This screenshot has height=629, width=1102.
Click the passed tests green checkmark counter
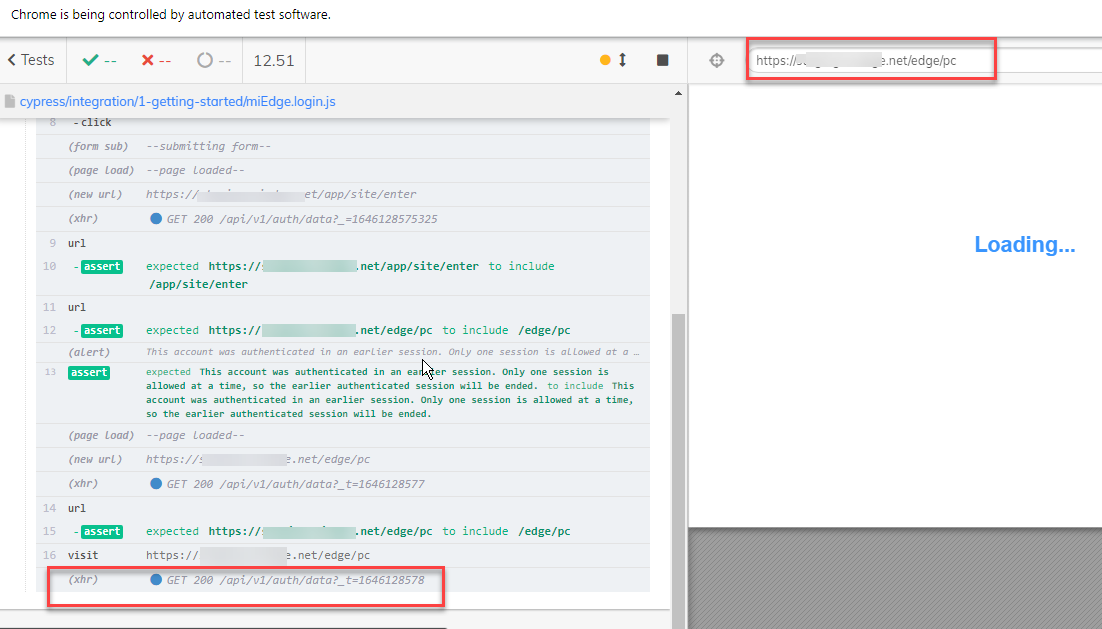pyautogui.click(x=99, y=60)
